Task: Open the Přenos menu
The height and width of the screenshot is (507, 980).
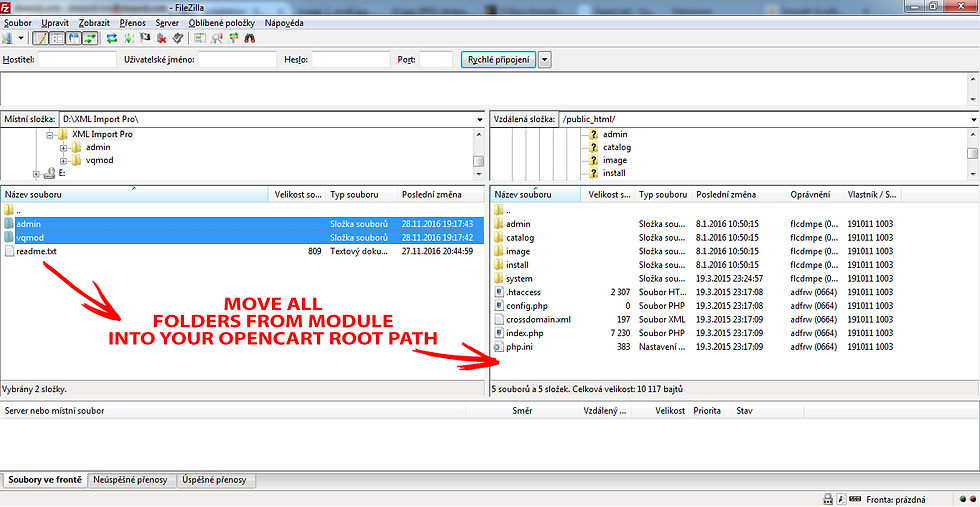Action: click(132, 23)
